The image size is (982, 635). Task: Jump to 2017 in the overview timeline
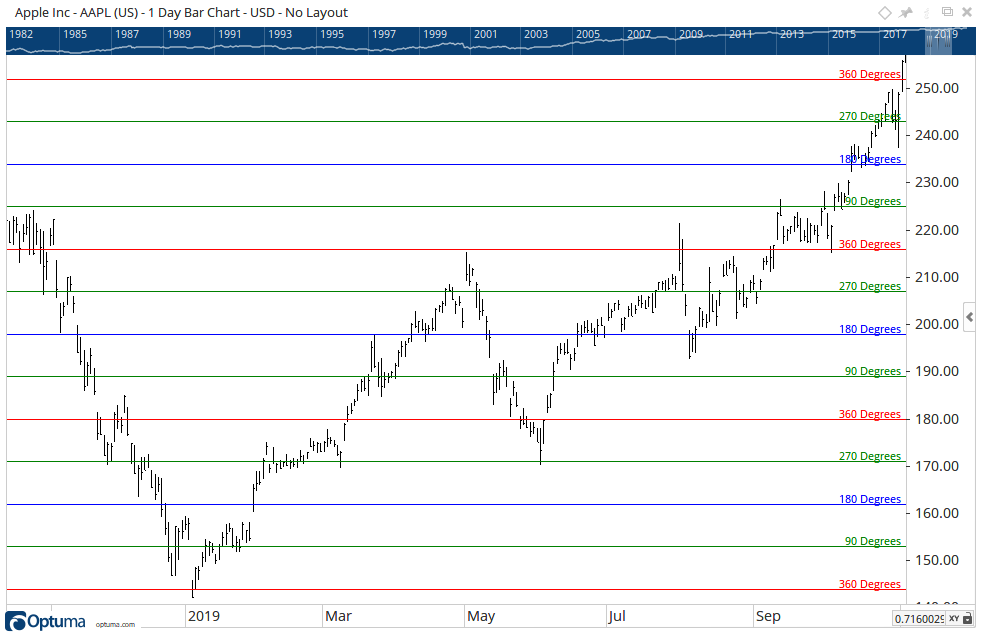point(895,34)
